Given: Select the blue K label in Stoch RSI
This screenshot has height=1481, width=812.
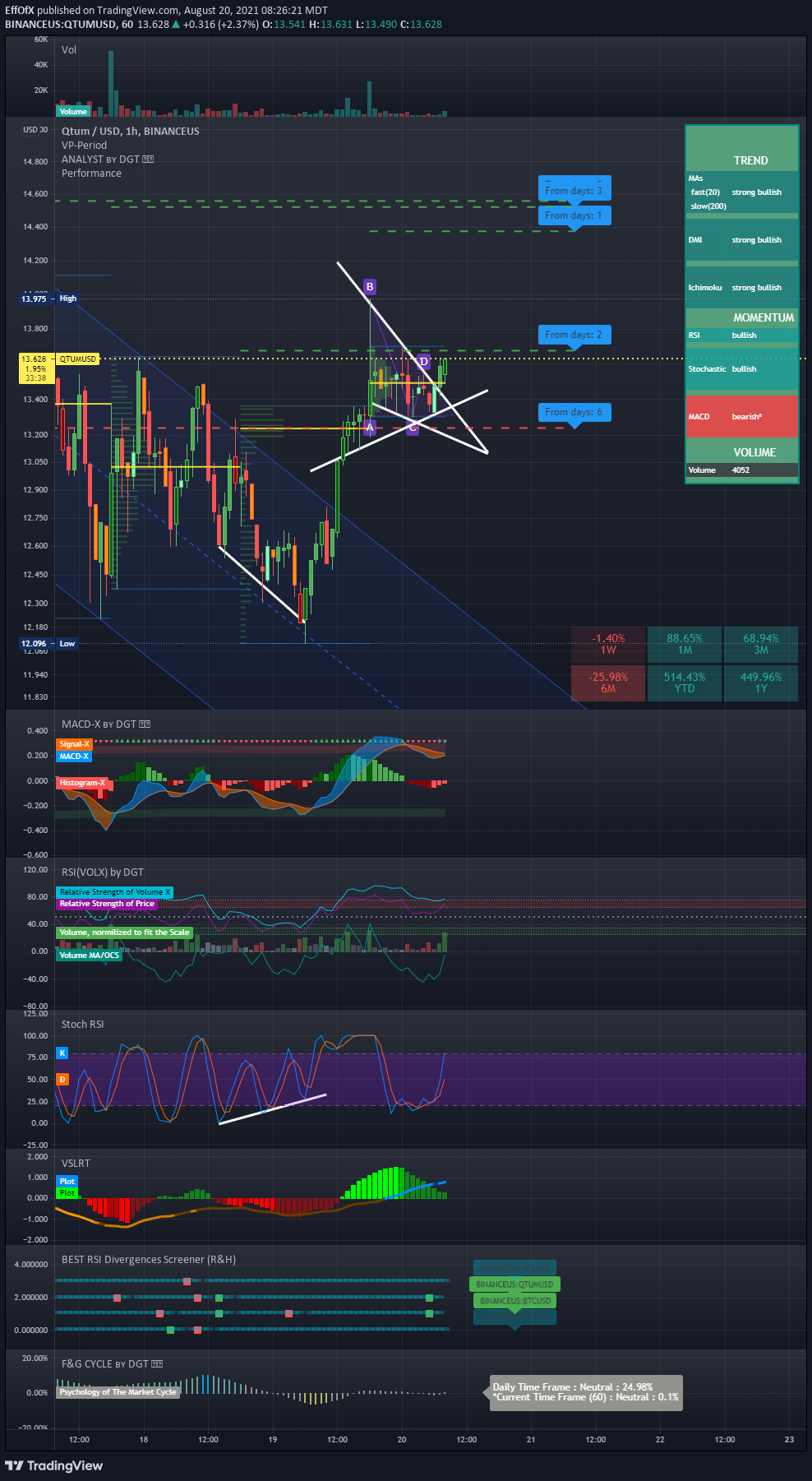Looking at the screenshot, I should 62,1053.
